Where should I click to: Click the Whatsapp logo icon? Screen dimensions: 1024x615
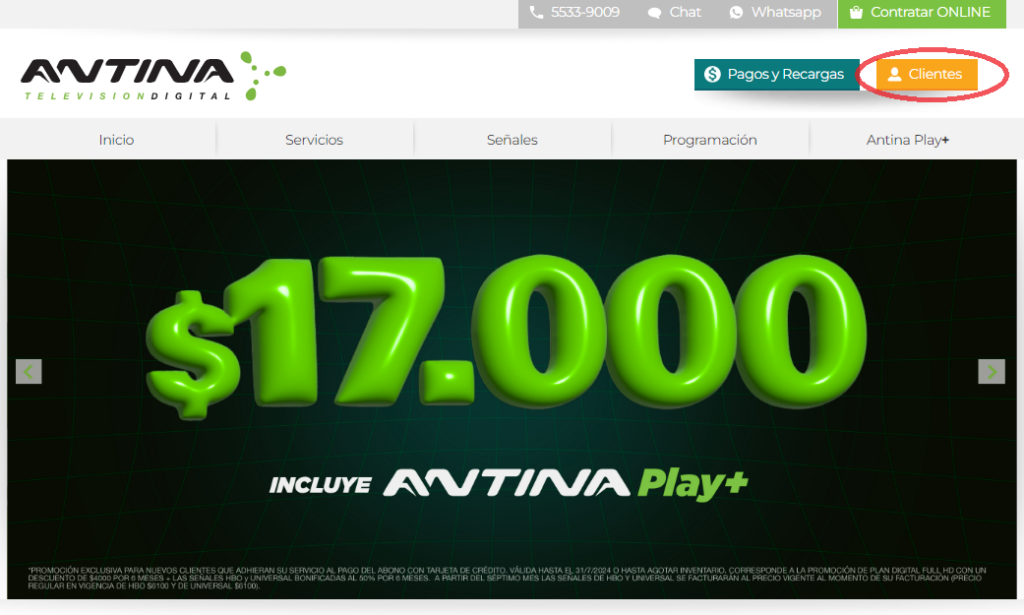pyautogui.click(x=736, y=12)
